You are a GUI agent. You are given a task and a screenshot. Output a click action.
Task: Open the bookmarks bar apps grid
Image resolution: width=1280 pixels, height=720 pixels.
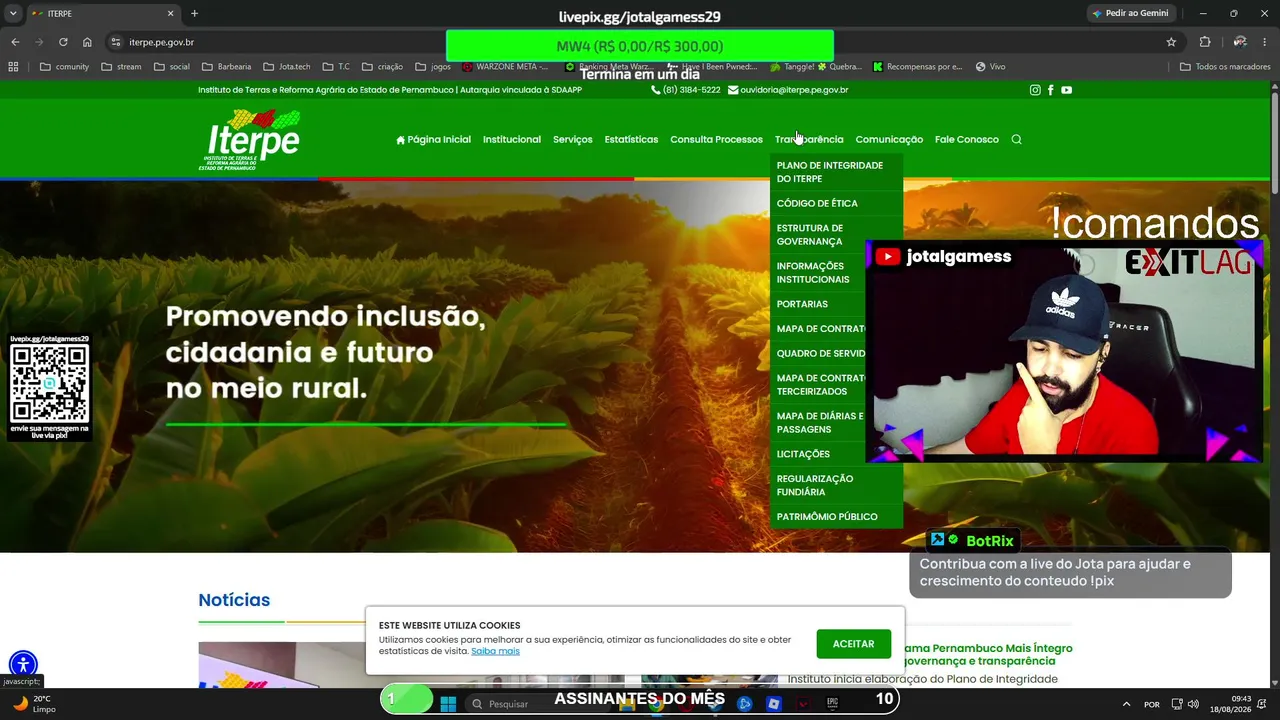tap(13, 67)
